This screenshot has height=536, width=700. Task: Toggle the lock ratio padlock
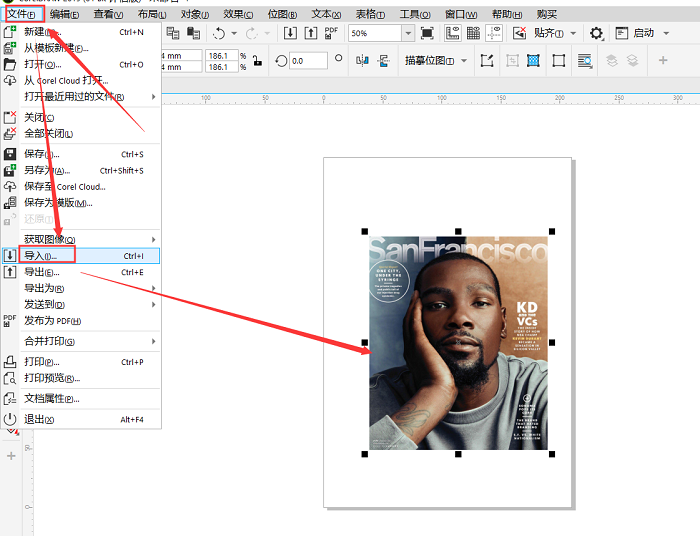coord(257,61)
